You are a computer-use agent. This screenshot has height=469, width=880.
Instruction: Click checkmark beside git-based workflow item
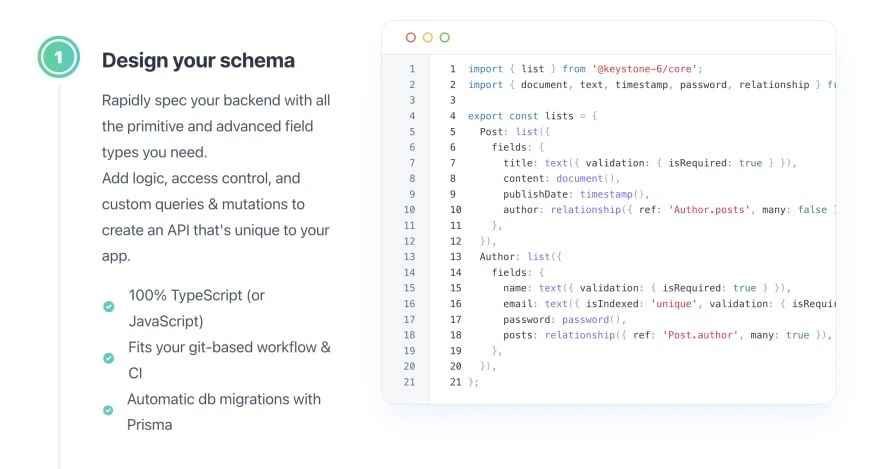click(109, 358)
